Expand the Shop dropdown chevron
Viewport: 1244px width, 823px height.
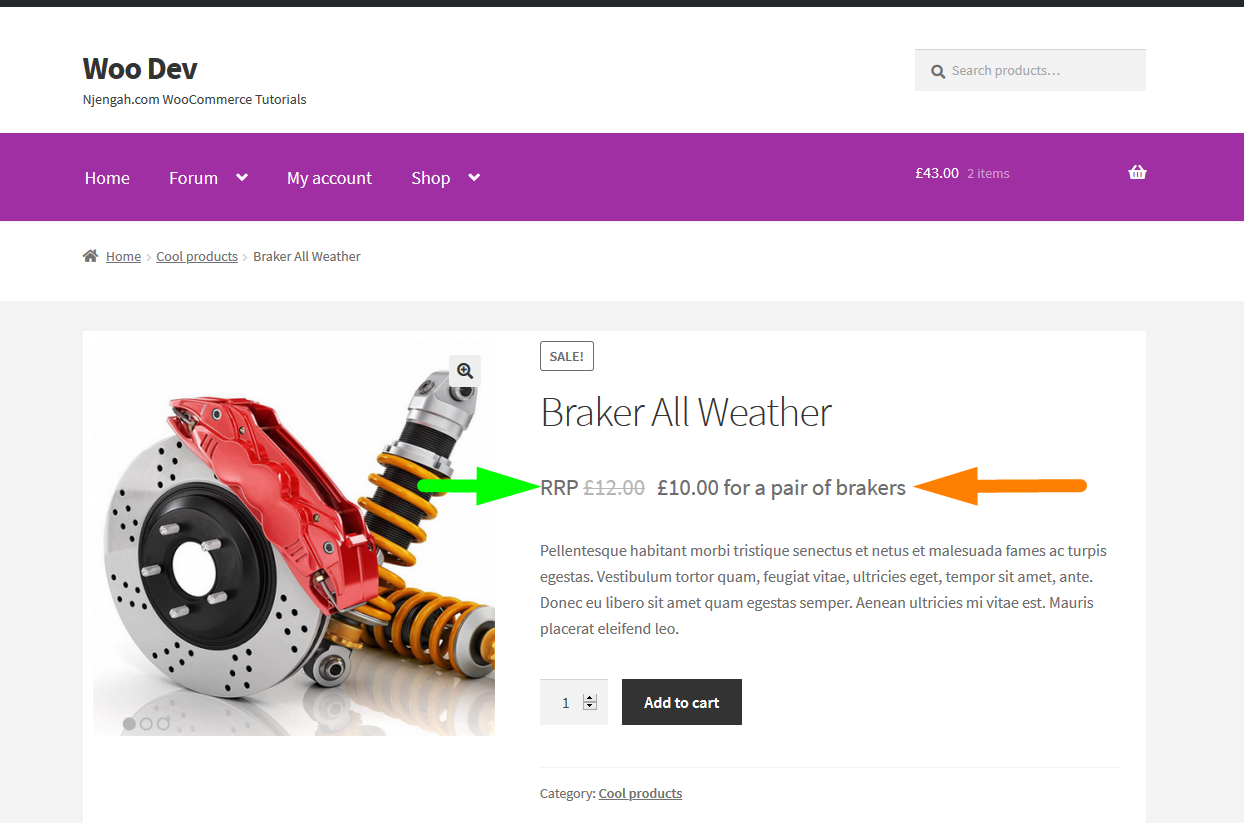pyautogui.click(x=474, y=177)
